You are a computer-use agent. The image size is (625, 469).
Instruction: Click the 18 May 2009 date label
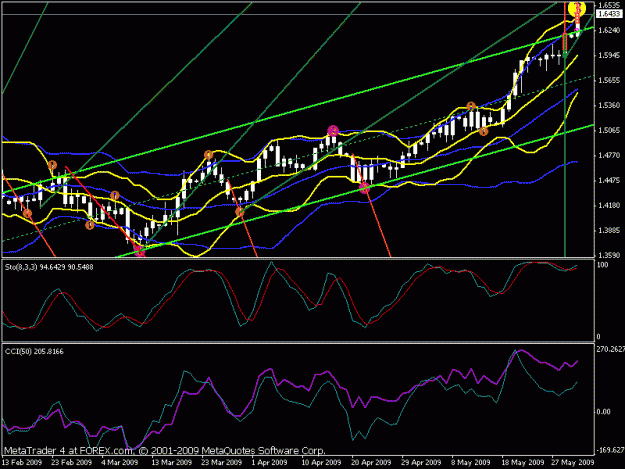coord(521,463)
